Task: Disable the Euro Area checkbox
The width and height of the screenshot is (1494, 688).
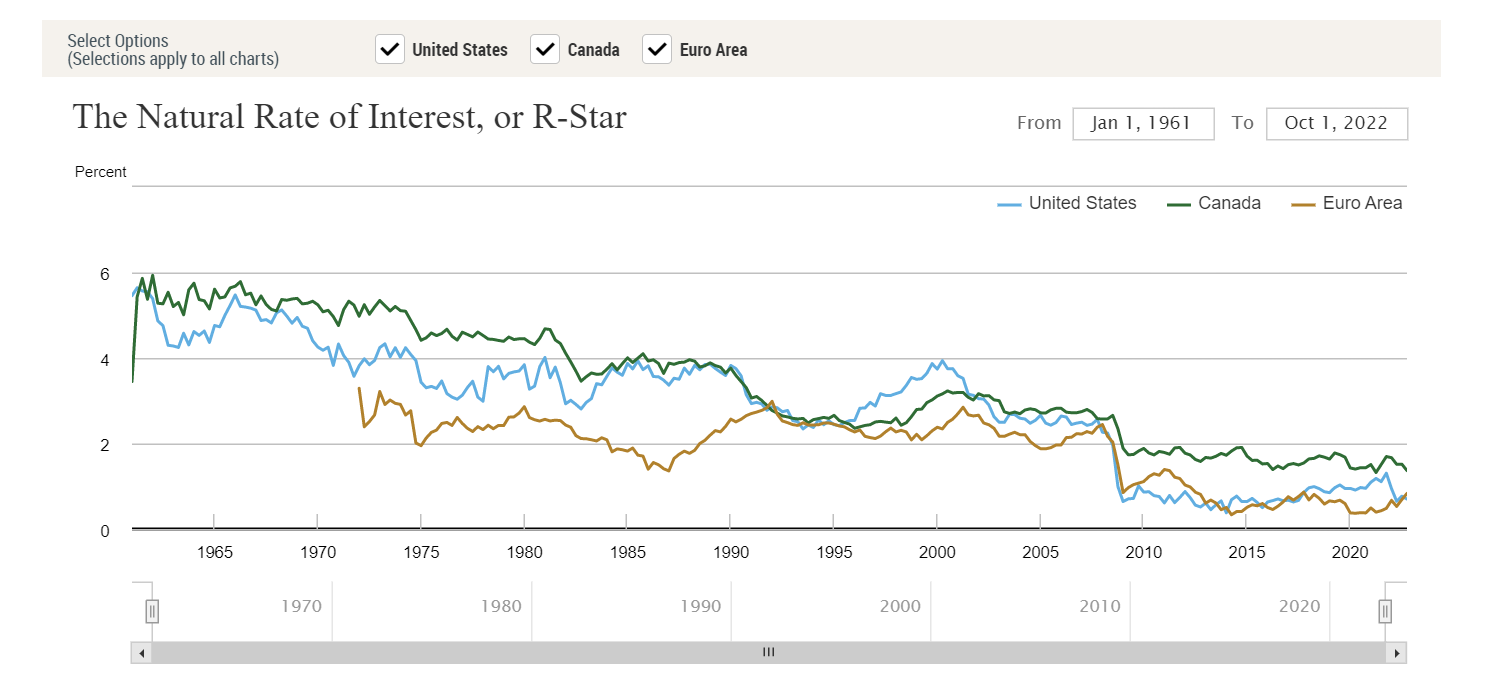Action: point(657,49)
